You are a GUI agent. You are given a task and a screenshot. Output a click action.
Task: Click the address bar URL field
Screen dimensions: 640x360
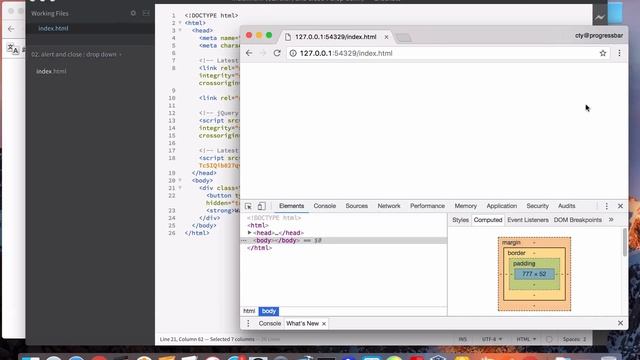pyautogui.click(x=448, y=53)
